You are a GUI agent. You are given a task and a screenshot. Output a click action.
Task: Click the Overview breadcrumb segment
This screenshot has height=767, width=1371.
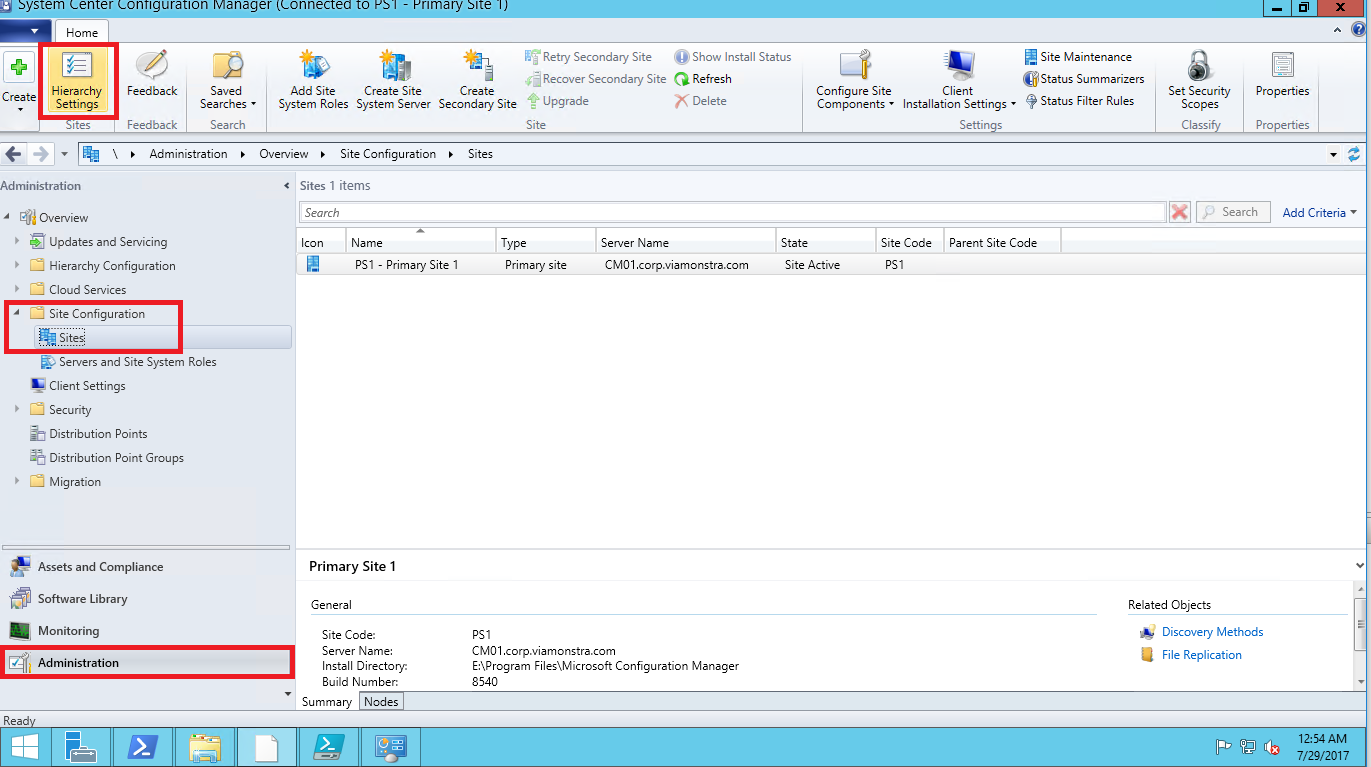[x=284, y=154]
